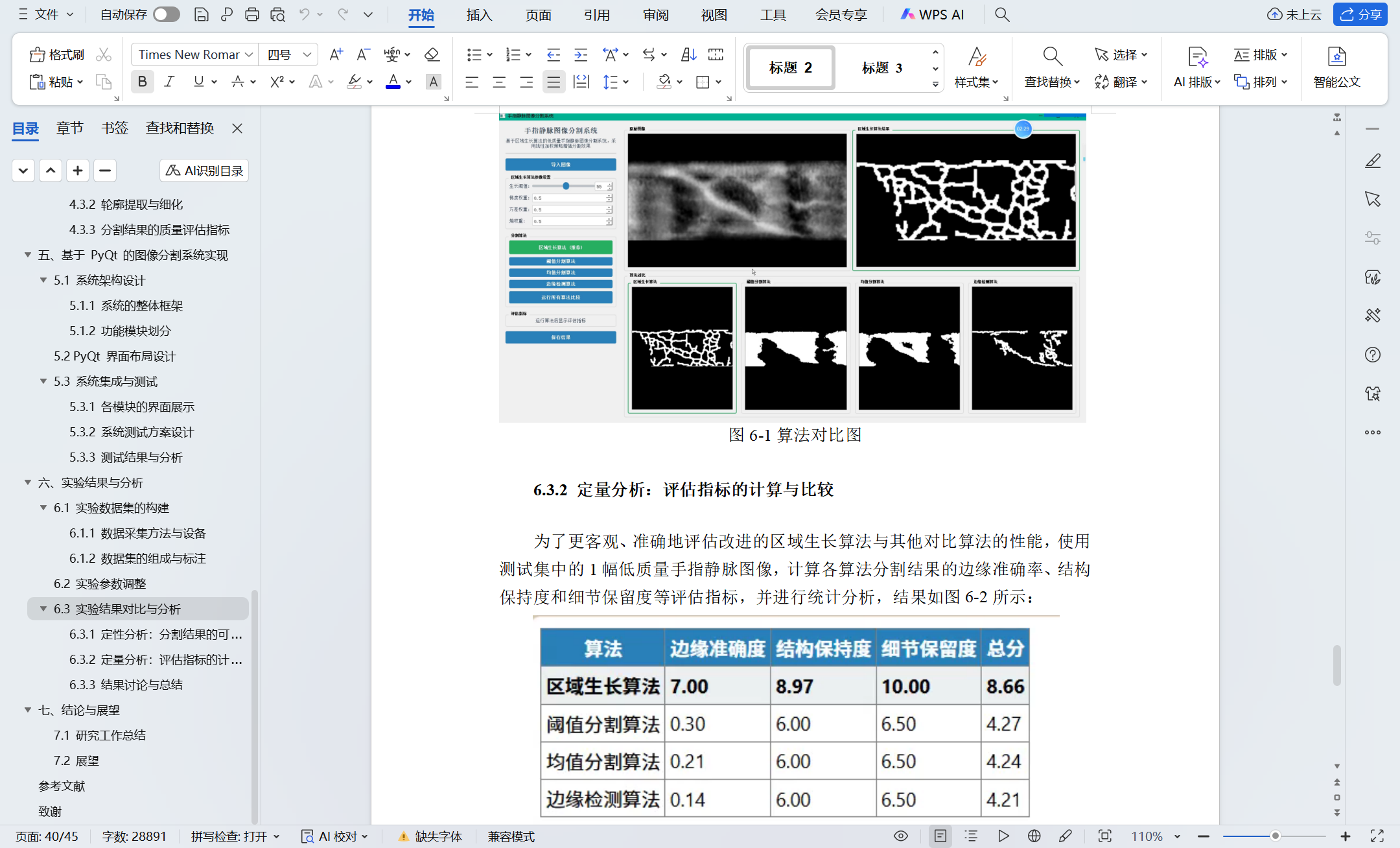Decrease paragraph indent
The image size is (1400, 848).
coord(554,54)
